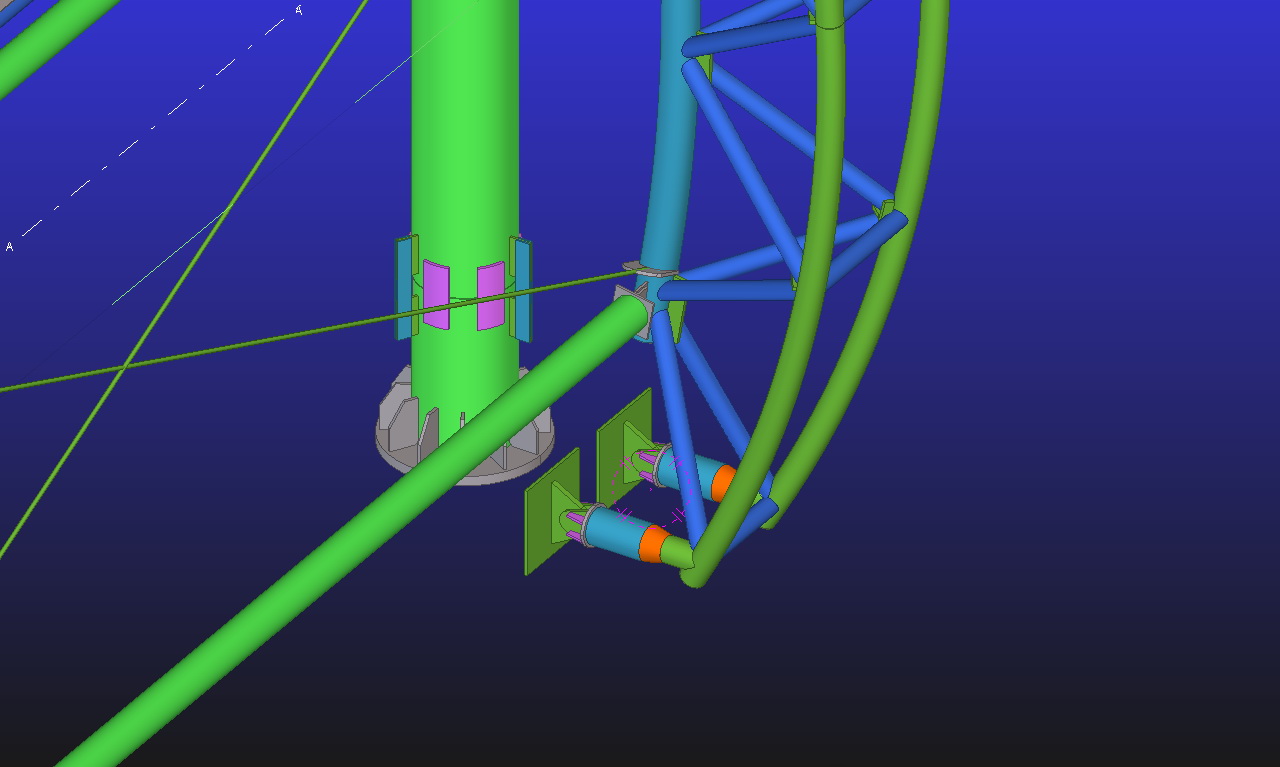Pick the front orange ring on the connector
Viewport: 1280px width, 767px height.
click(x=653, y=545)
